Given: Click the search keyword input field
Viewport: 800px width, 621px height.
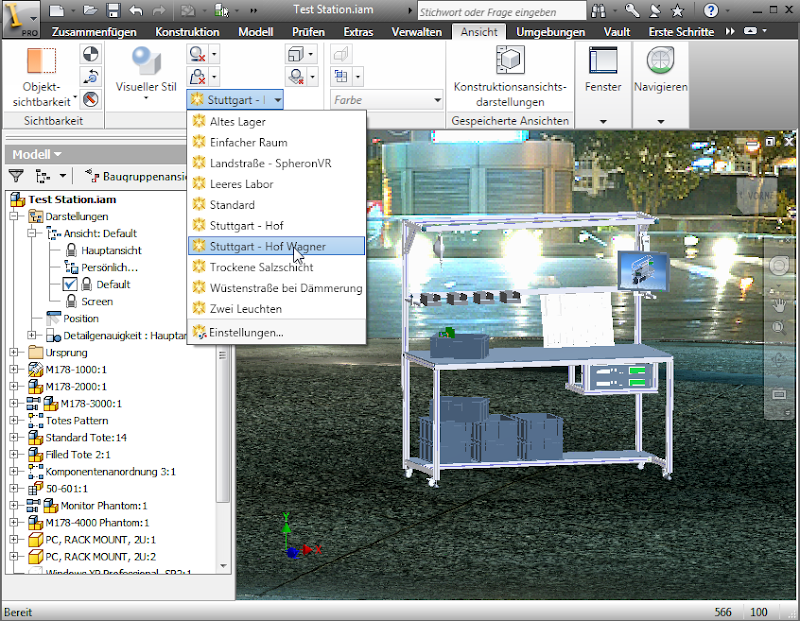Looking at the screenshot, I should pos(502,11).
